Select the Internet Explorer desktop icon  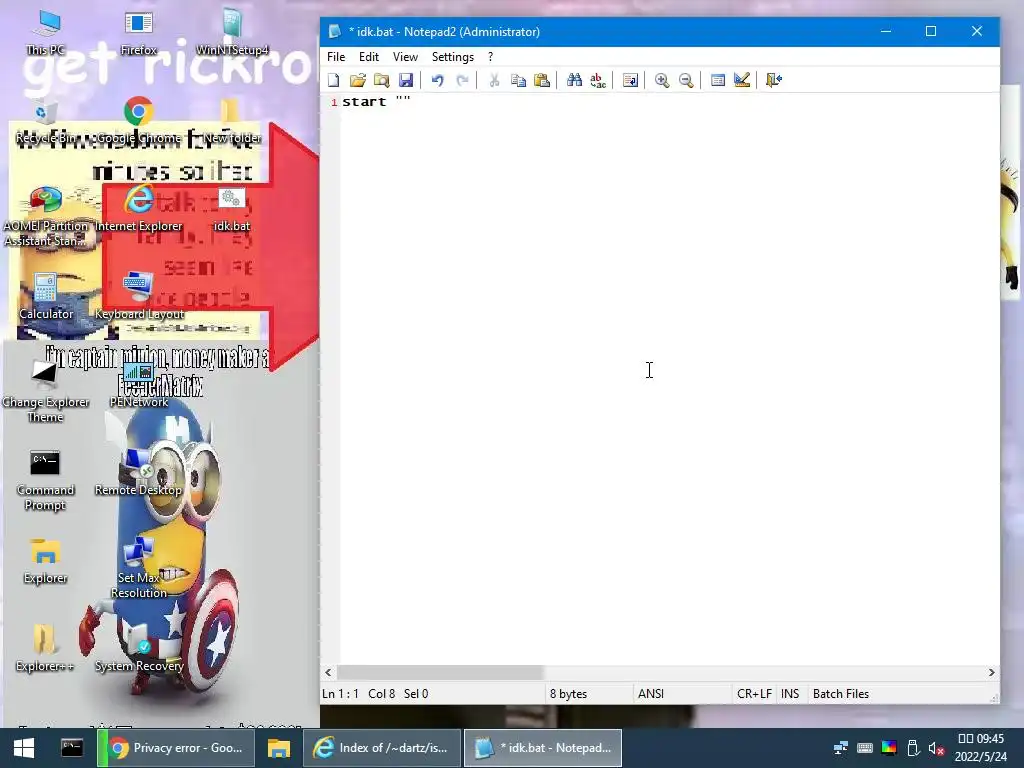pyautogui.click(x=138, y=209)
